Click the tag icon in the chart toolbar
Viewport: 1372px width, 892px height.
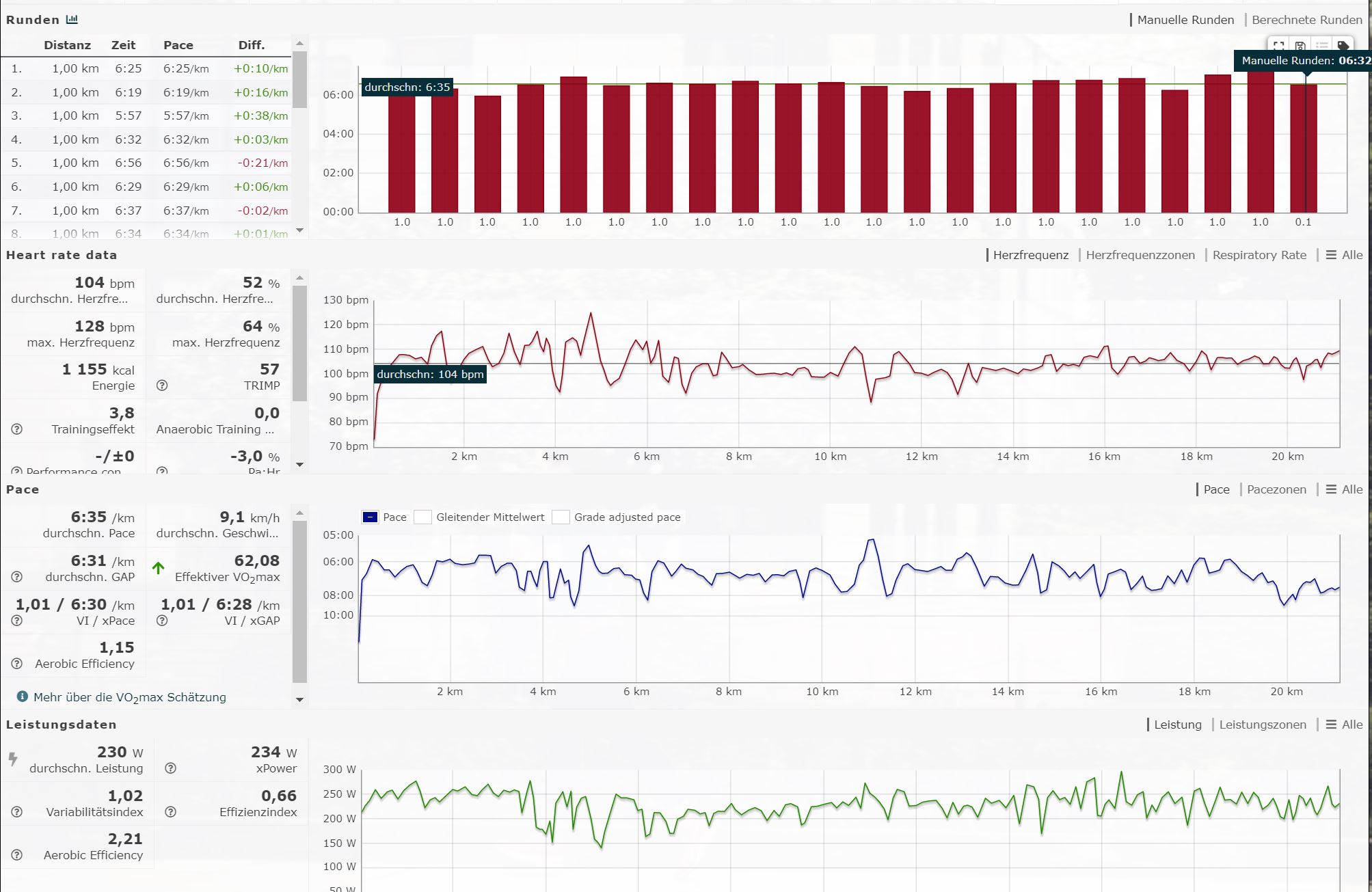point(1343,46)
